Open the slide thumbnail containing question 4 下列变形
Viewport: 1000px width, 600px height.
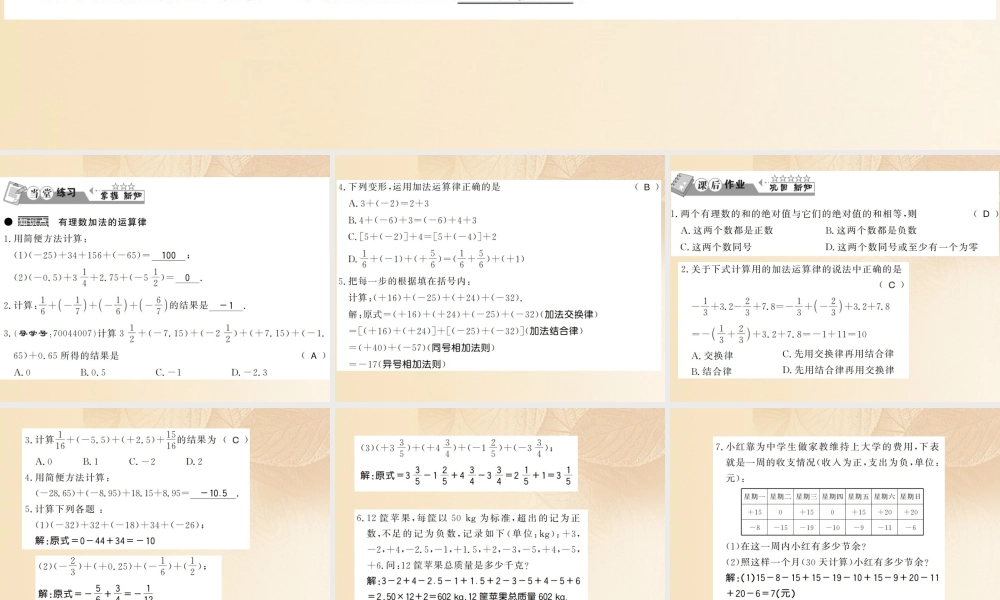tap(500, 278)
